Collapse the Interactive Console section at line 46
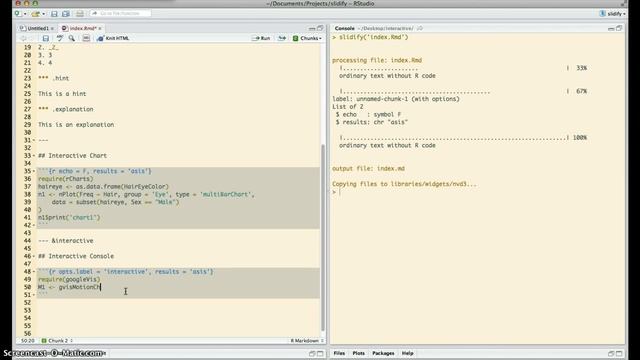 [x=33, y=256]
